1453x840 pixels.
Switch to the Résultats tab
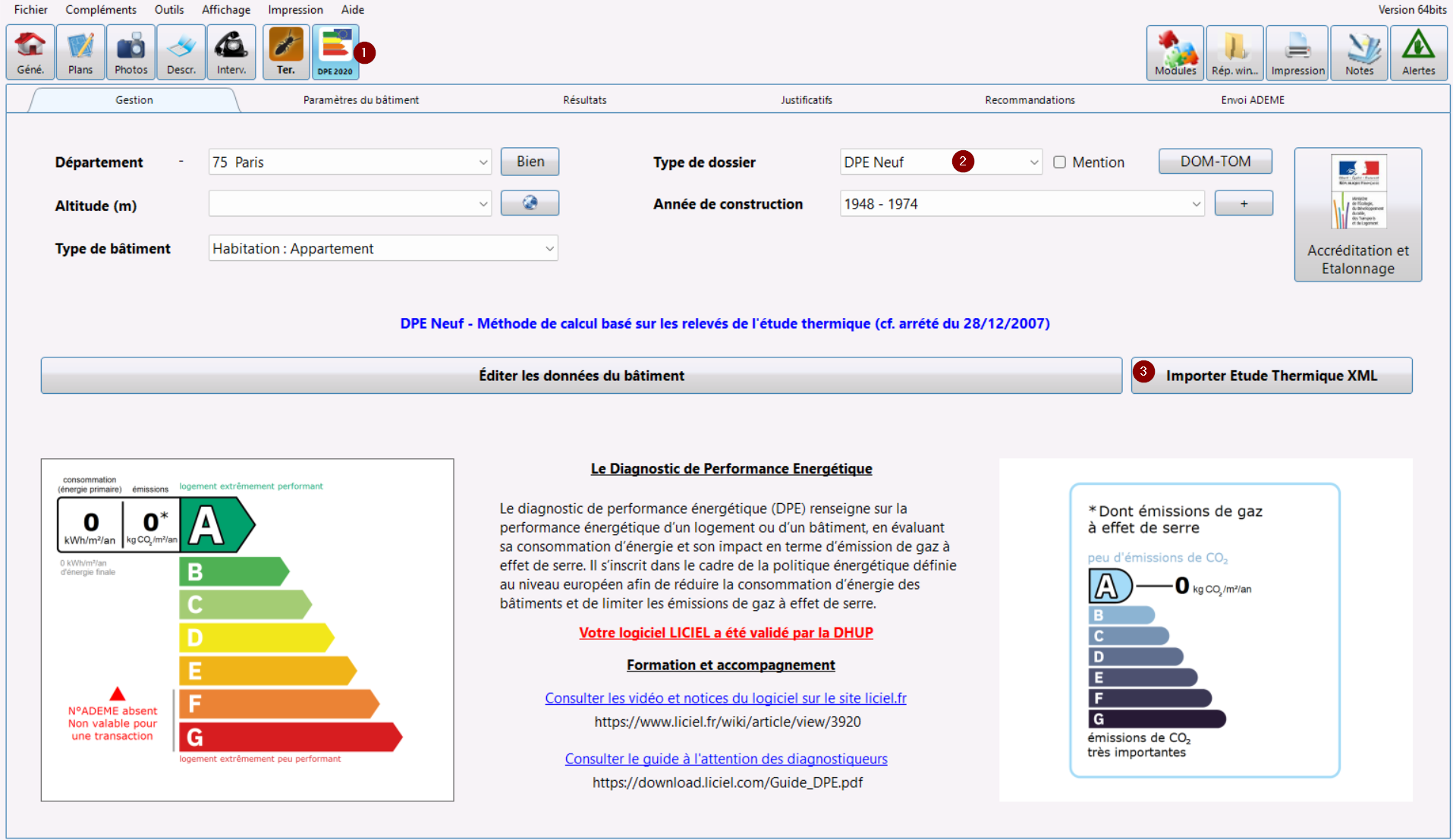[584, 100]
